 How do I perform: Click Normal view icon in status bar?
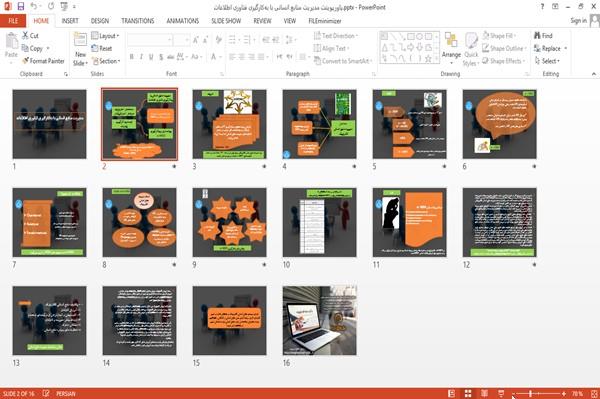click(x=452, y=393)
